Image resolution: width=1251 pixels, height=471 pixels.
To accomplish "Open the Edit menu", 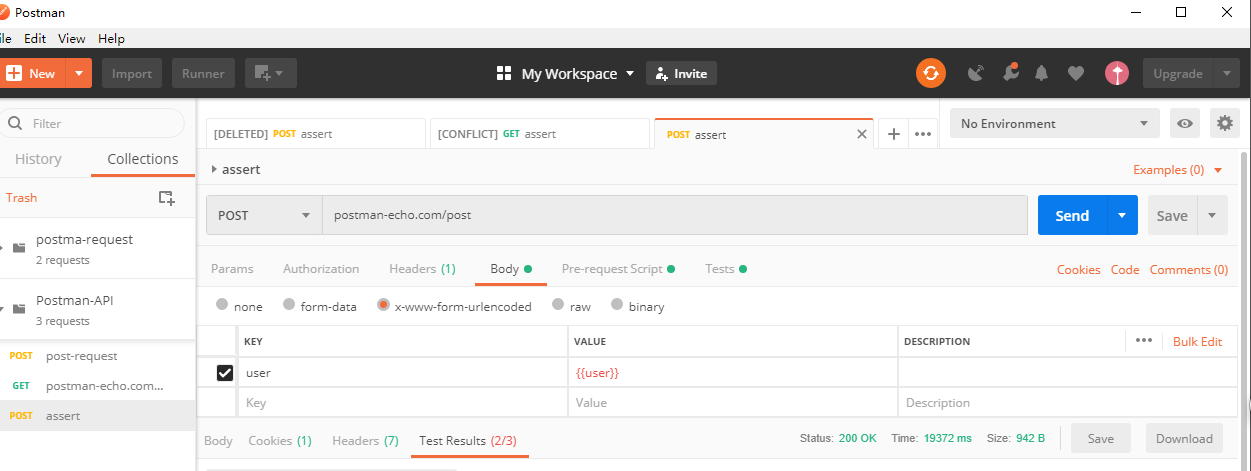I will tap(35, 38).
